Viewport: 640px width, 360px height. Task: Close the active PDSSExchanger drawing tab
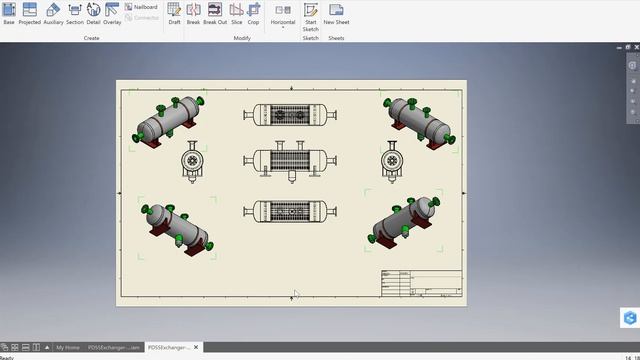pyautogui.click(x=196, y=347)
